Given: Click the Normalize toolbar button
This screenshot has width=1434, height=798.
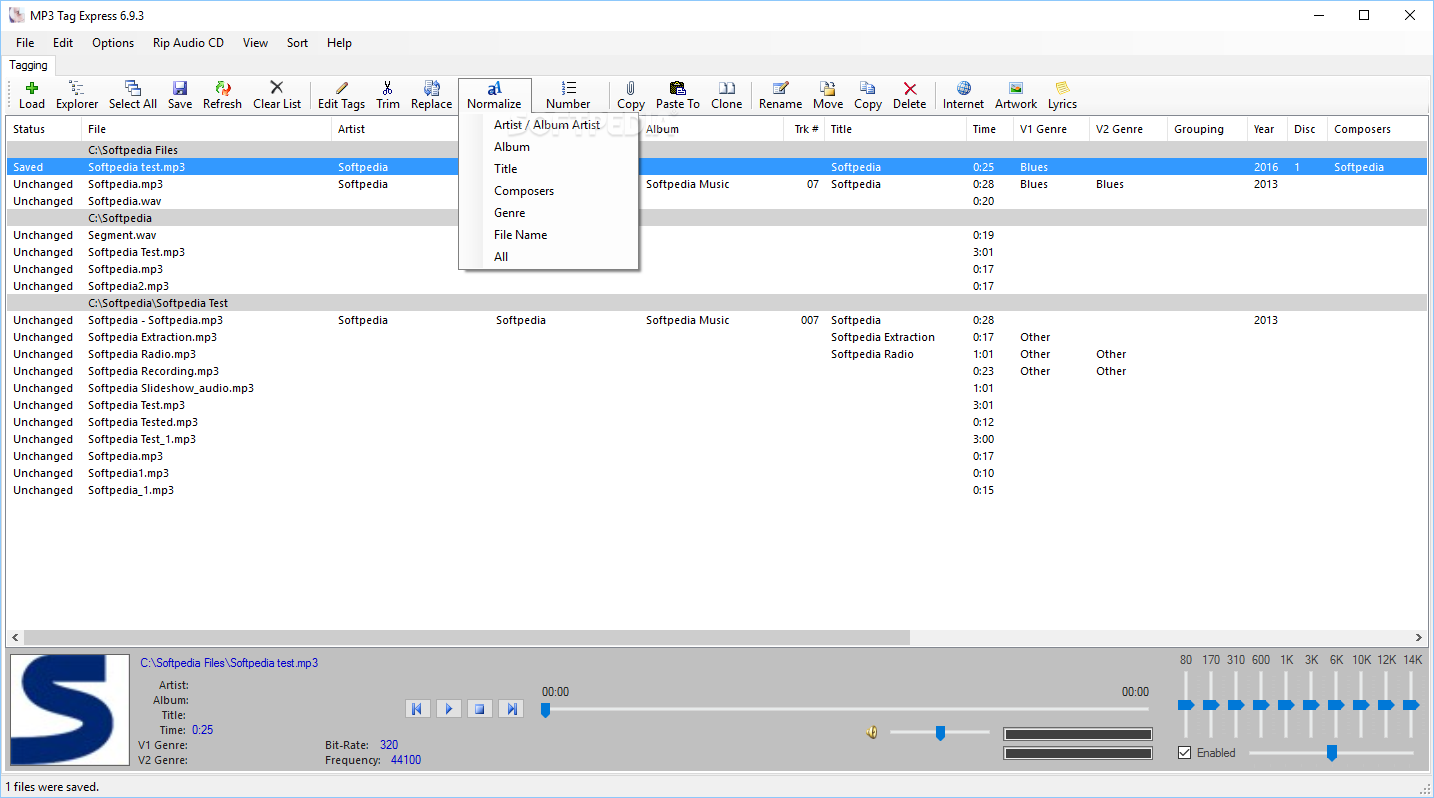Looking at the screenshot, I should pos(494,95).
